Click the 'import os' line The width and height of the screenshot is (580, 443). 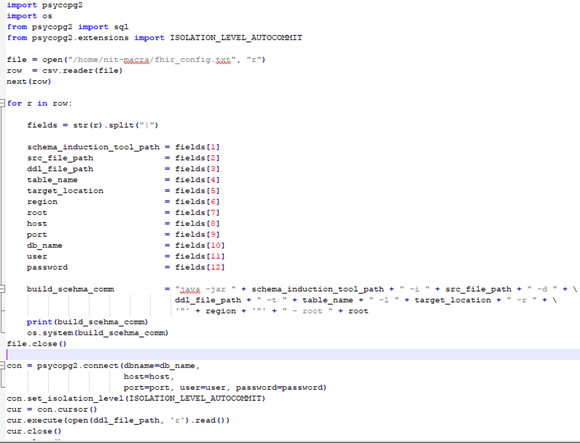click(x=30, y=16)
